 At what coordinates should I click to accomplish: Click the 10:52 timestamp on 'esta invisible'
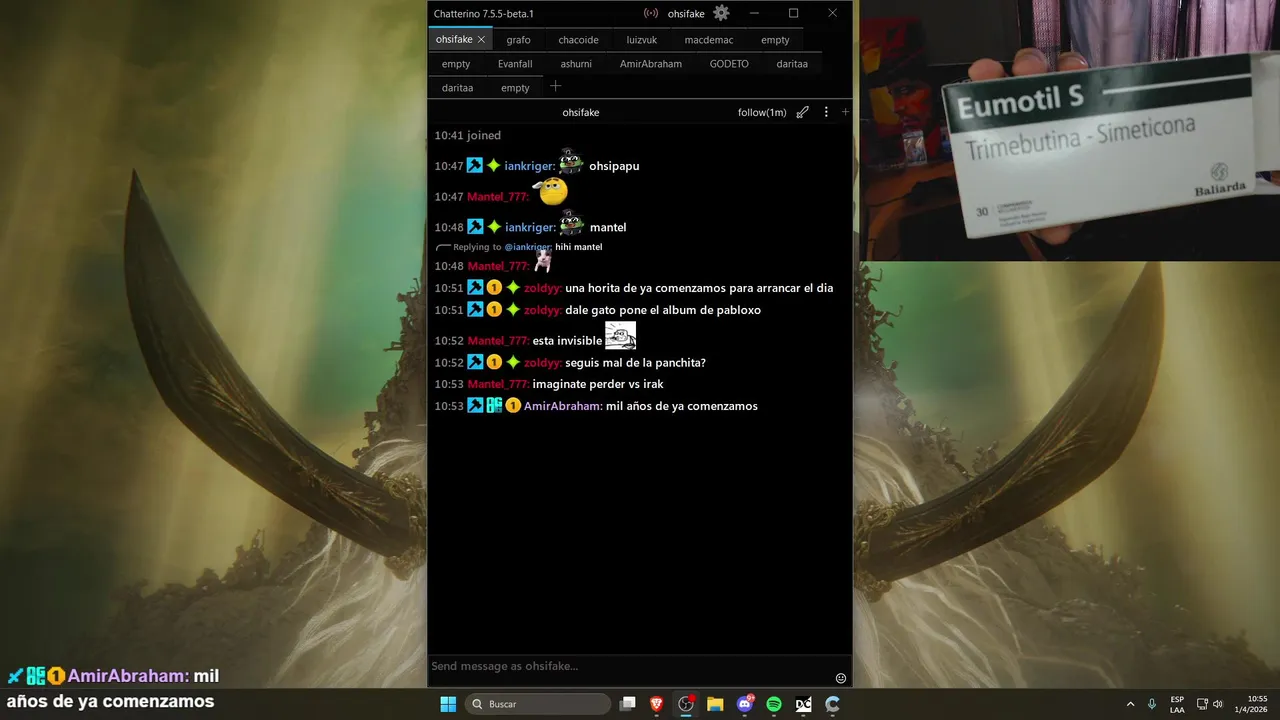(449, 341)
